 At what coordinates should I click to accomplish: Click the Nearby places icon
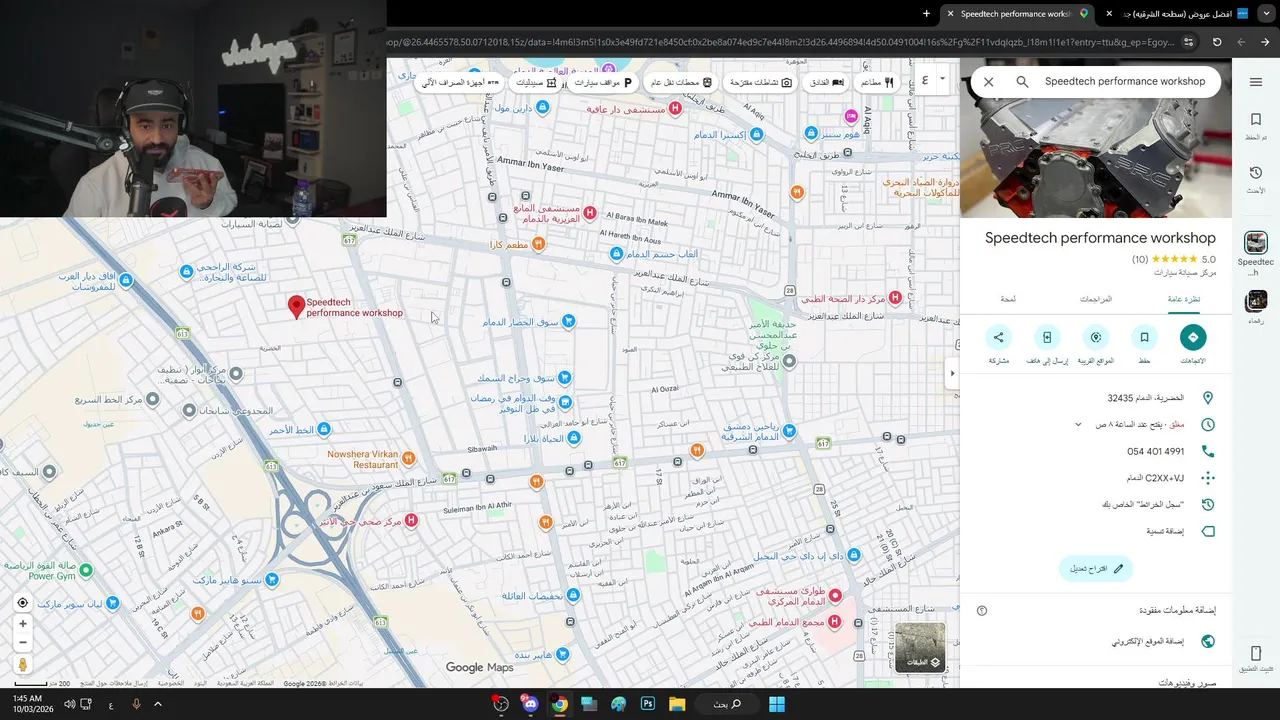1096,338
